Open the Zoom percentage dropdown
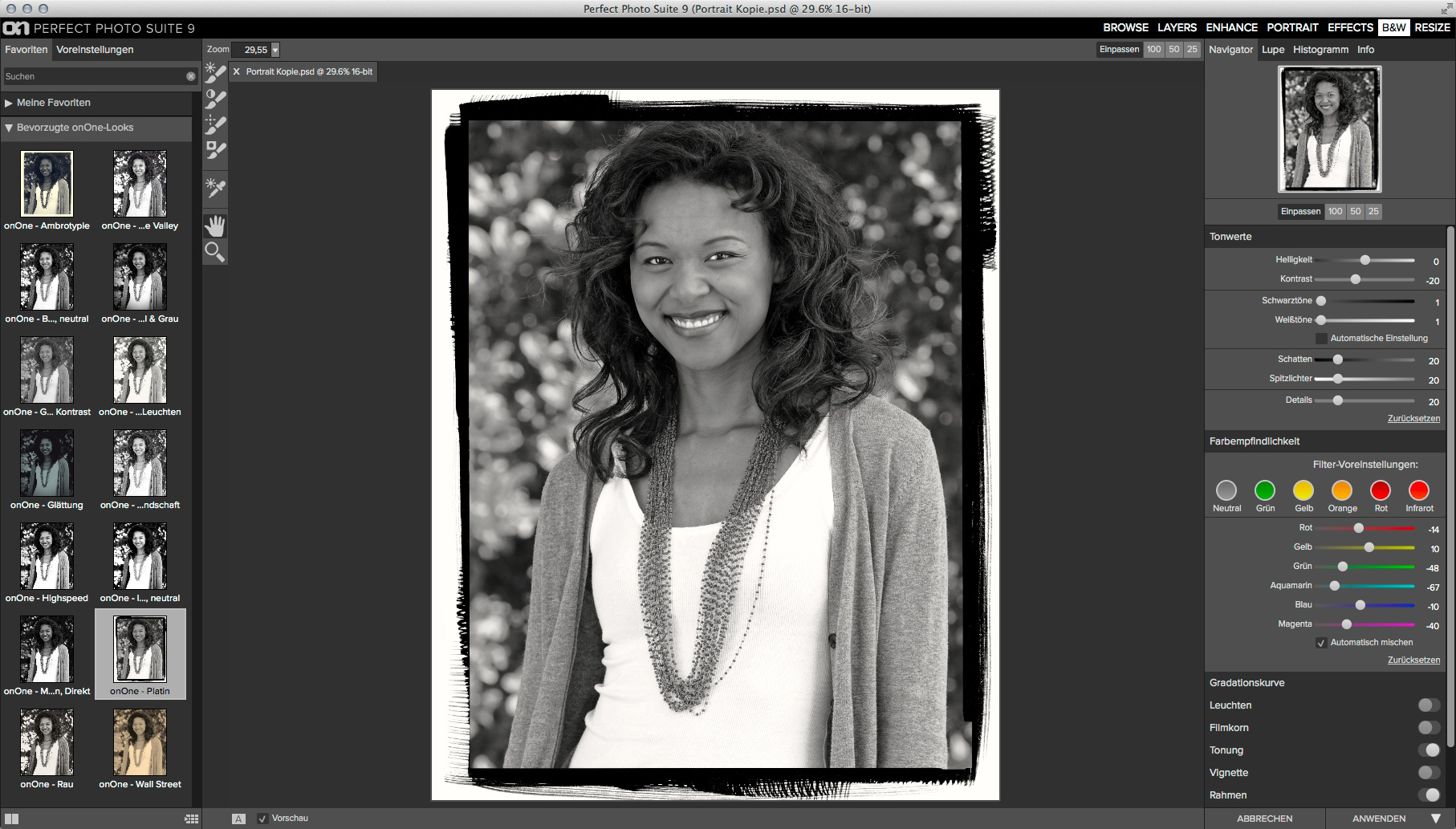Screen dimensions: 1456x829 (x=275, y=50)
